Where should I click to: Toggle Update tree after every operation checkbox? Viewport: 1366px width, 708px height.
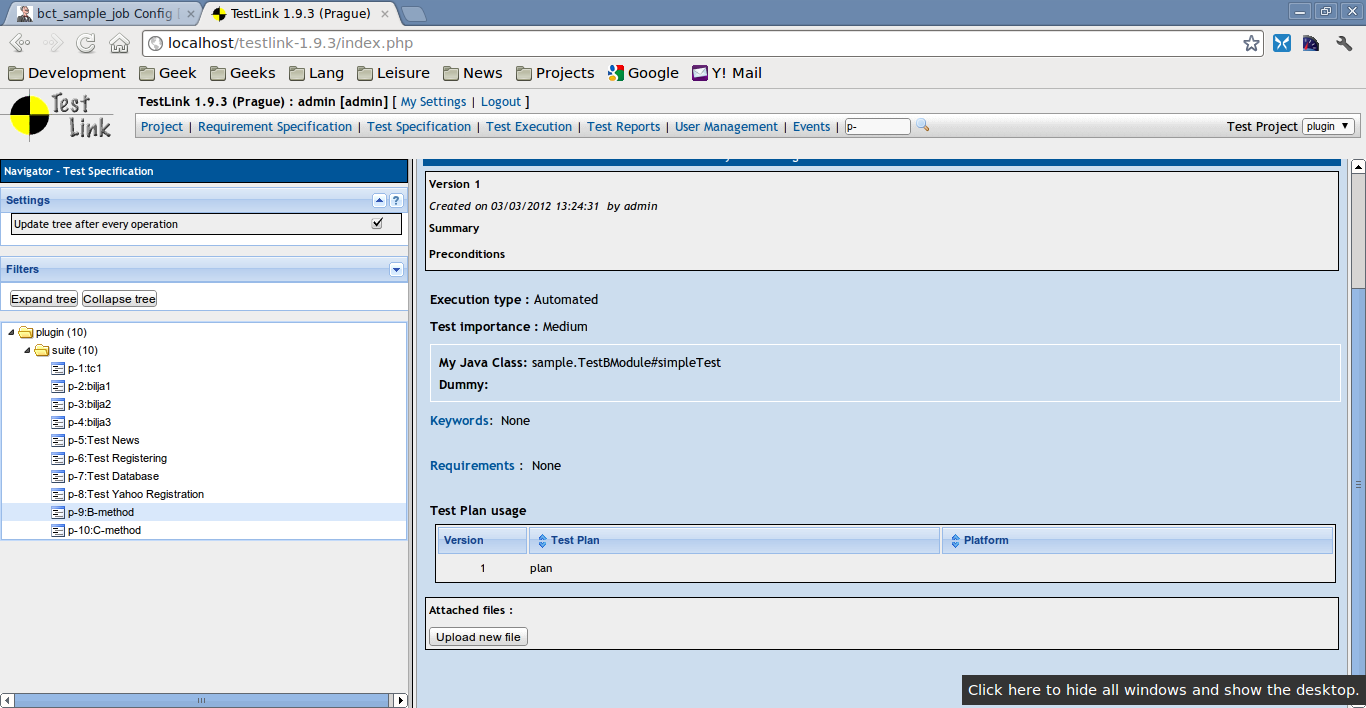377,224
